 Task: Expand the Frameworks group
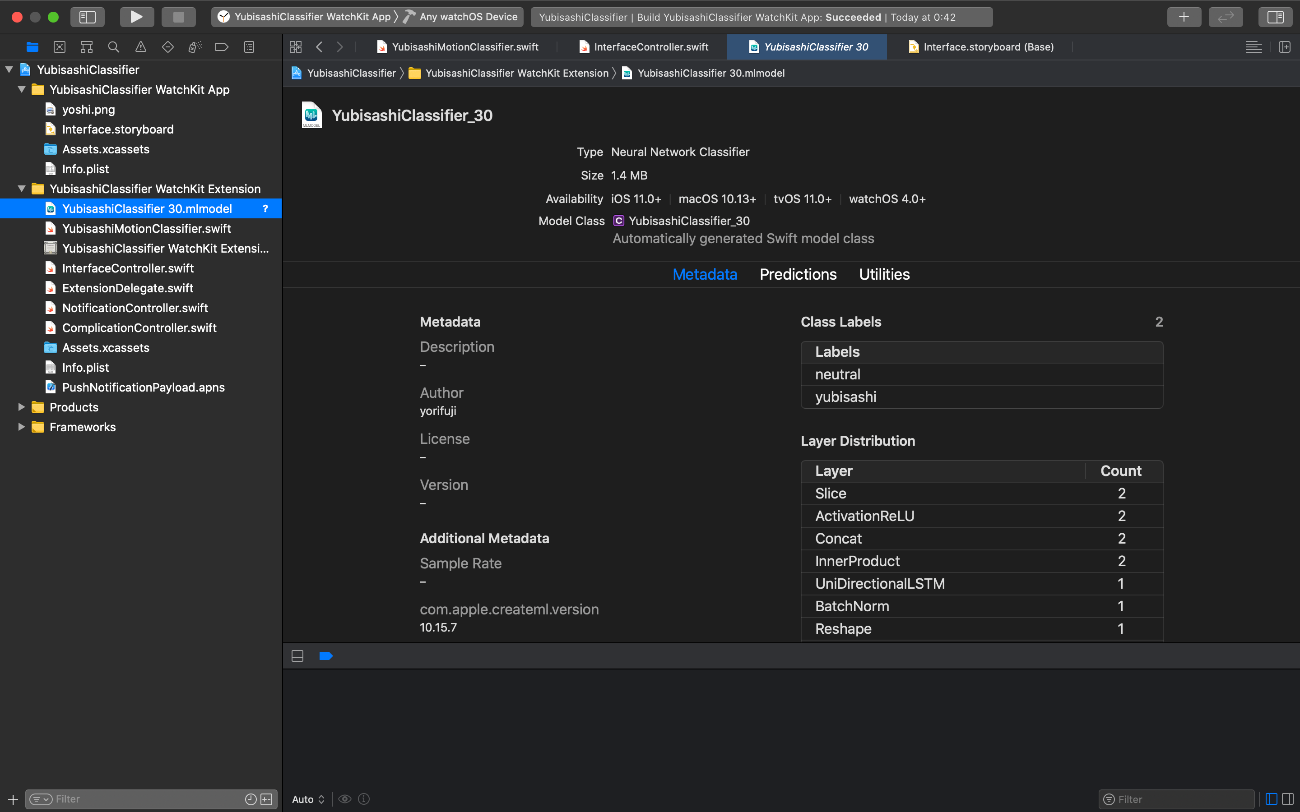tap(22, 427)
